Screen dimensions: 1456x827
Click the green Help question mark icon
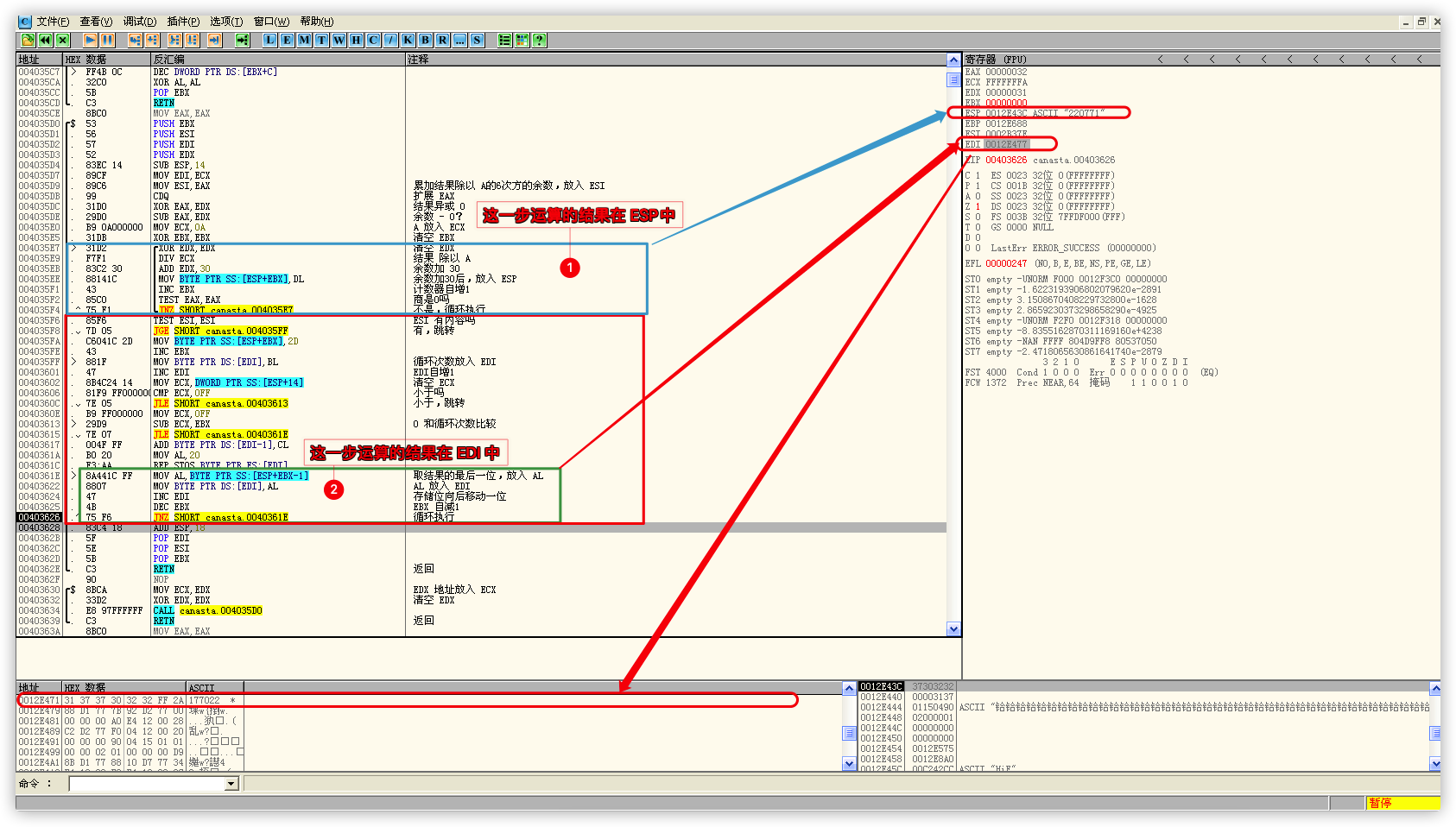(x=539, y=40)
